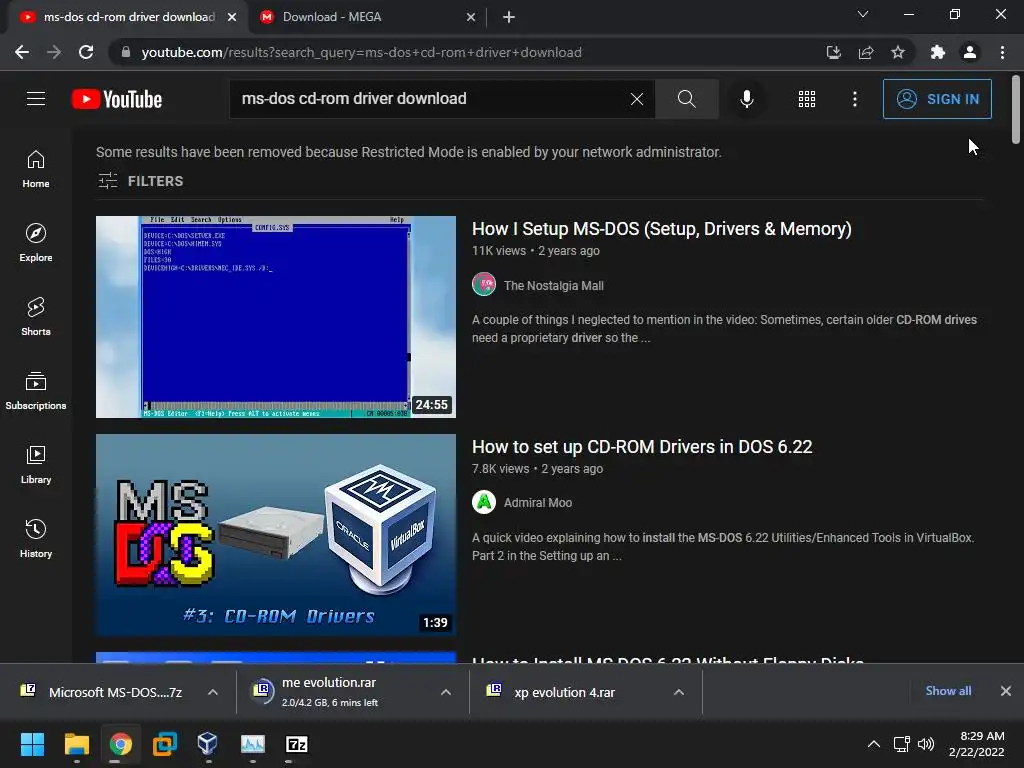Screen dimensions: 1024x768
Task: Open the Chrome tab search chevron
Action: [x=863, y=14]
